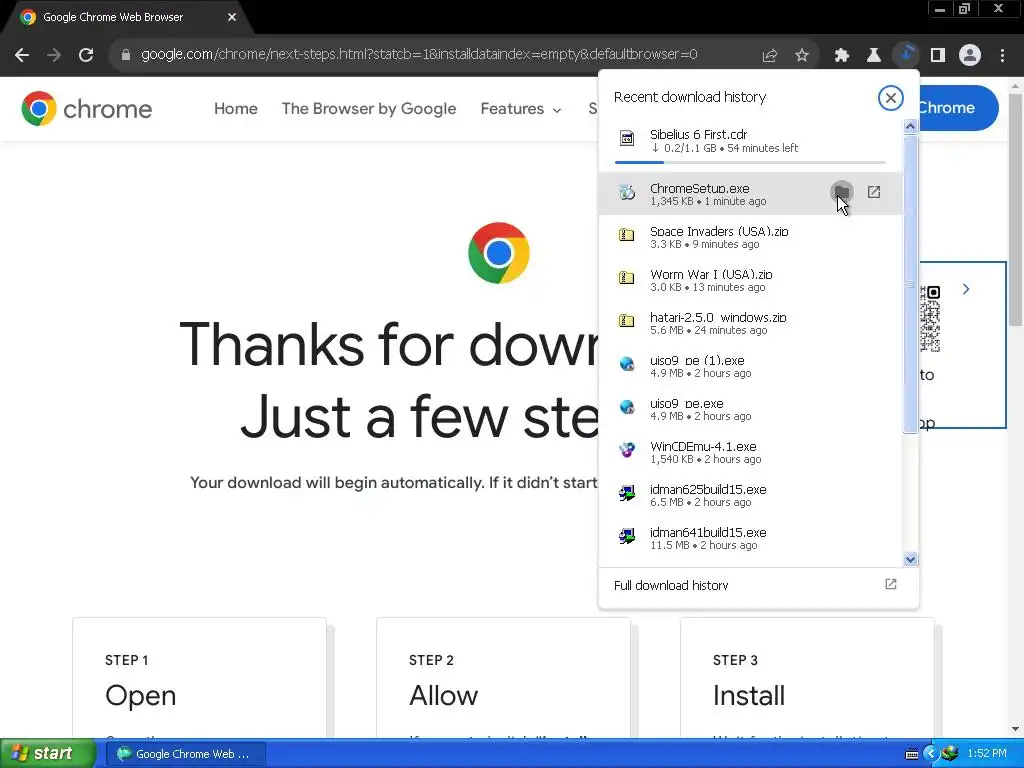Open the Chrome three-dot menu
The width and height of the screenshot is (1024, 768).
tap(1002, 56)
